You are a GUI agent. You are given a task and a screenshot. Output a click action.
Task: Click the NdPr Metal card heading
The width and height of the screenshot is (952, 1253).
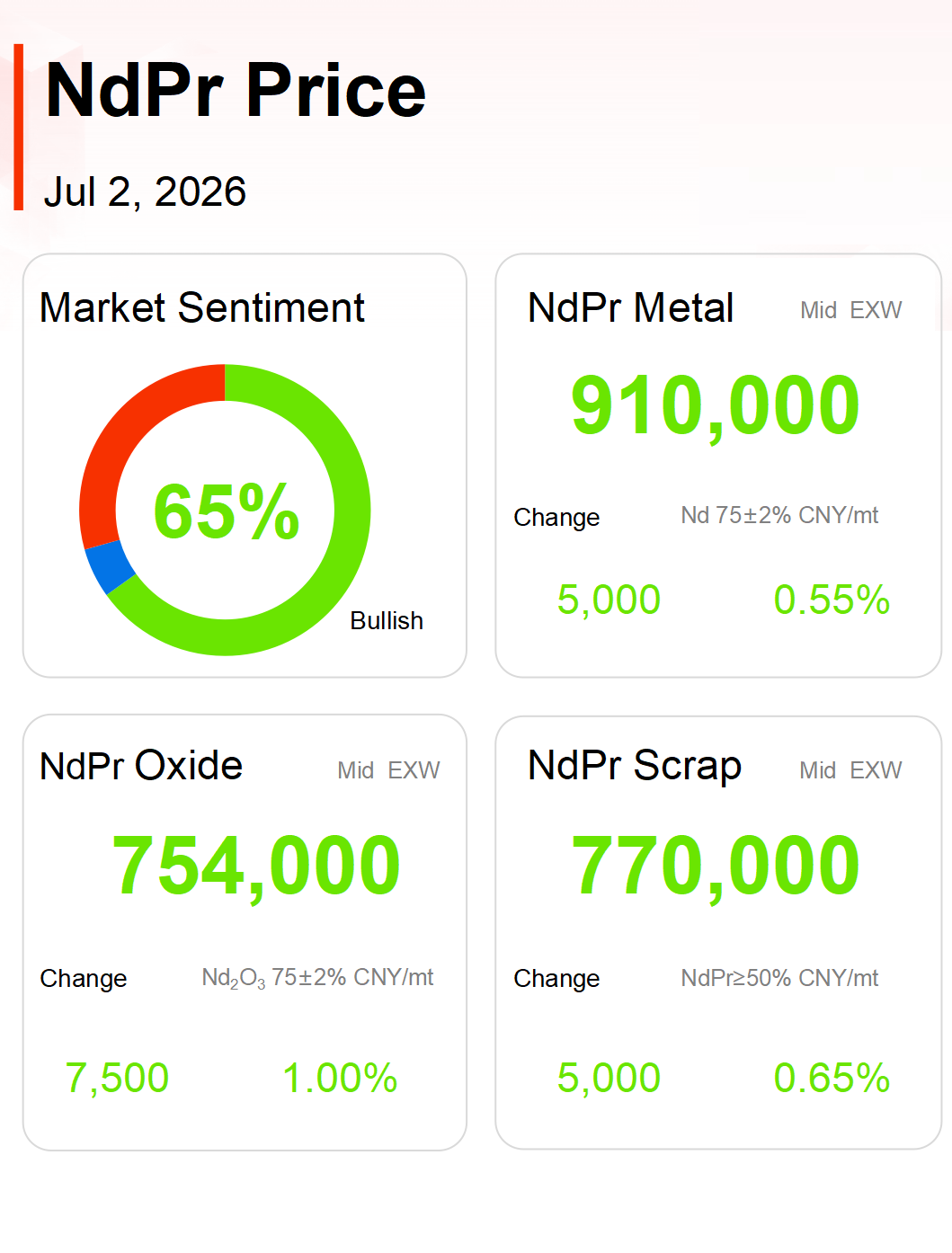coord(631,307)
